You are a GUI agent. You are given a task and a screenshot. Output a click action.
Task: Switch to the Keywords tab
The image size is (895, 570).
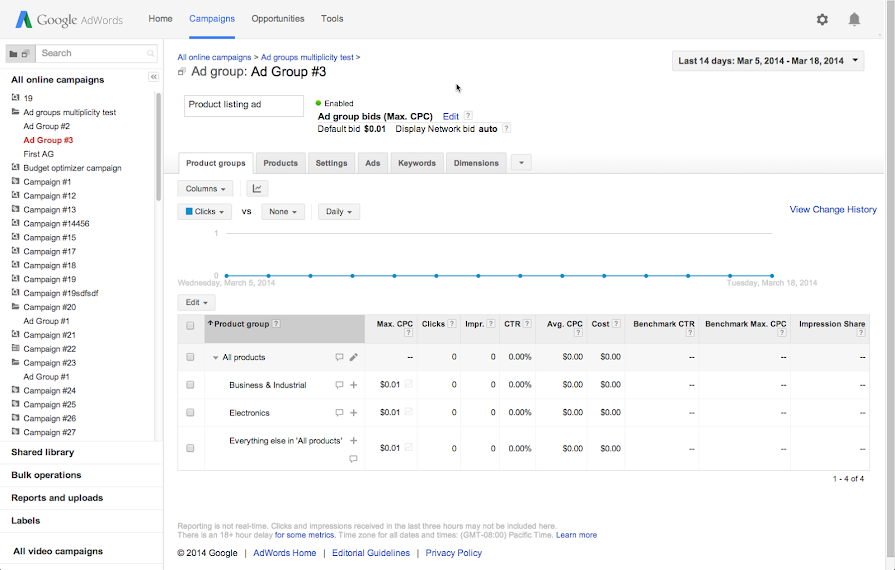click(x=416, y=163)
